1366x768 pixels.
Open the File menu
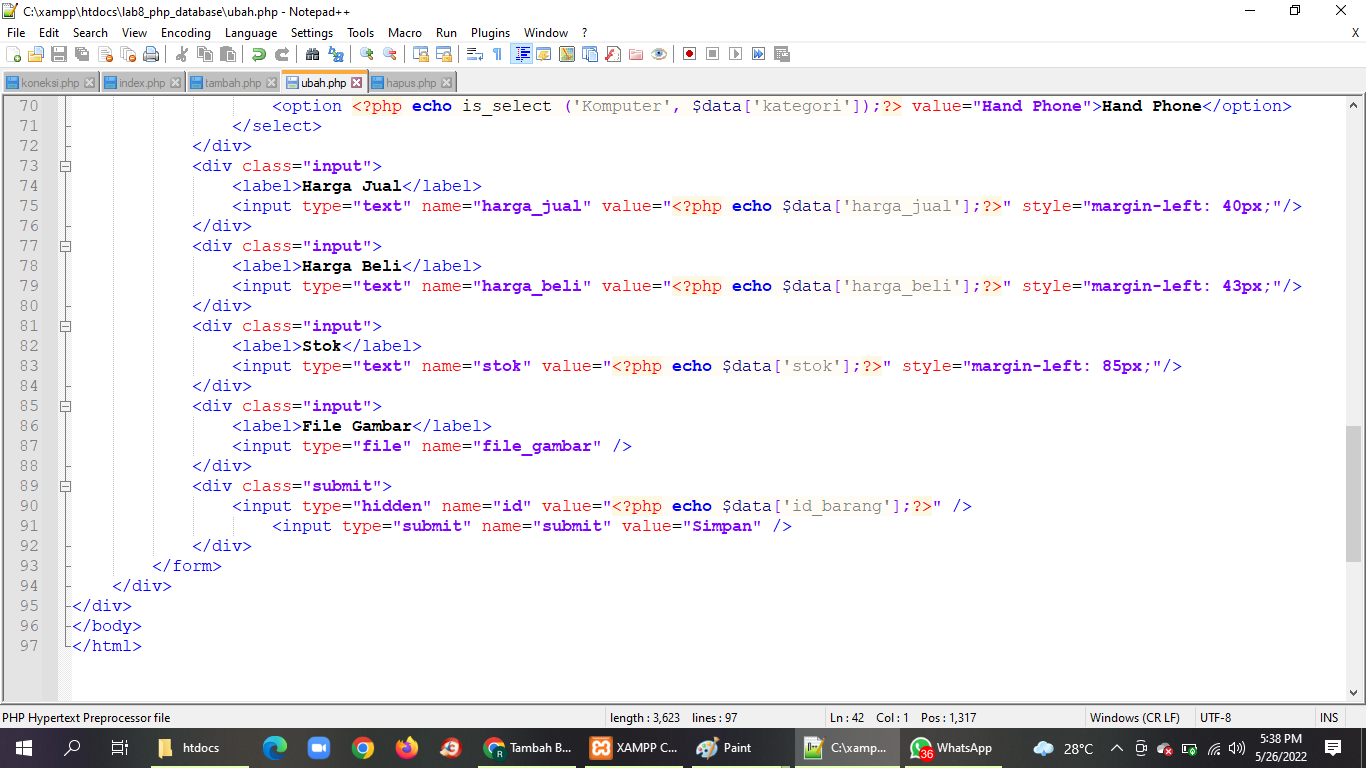click(16, 33)
